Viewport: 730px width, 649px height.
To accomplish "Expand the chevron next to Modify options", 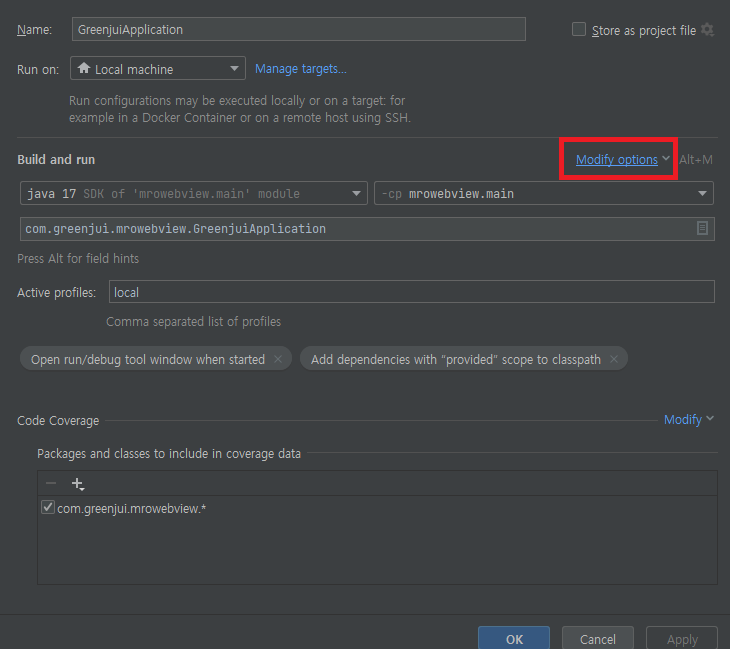I will 666,158.
